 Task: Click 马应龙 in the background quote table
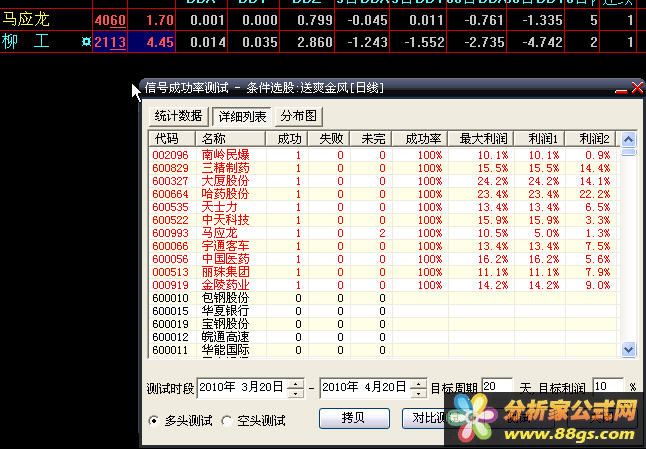click(x=26, y=19)
